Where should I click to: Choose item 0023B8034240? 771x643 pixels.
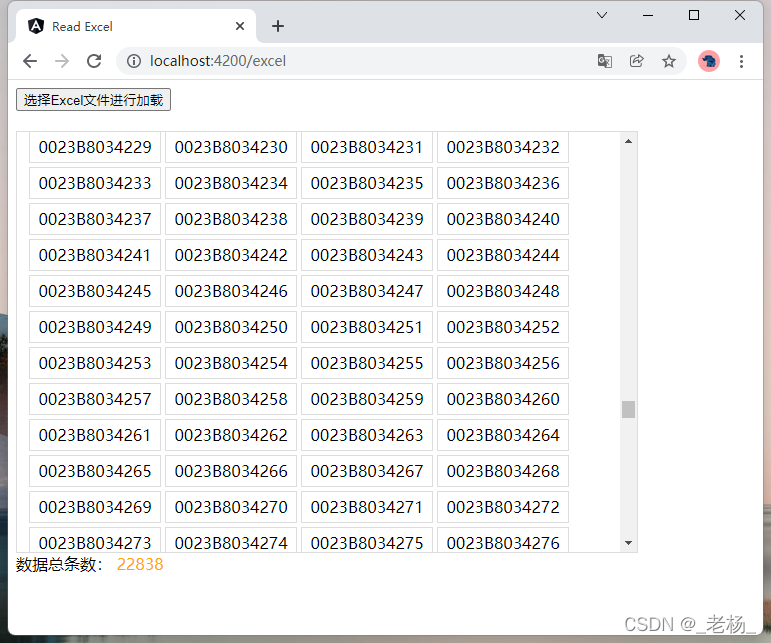[503, 219]
